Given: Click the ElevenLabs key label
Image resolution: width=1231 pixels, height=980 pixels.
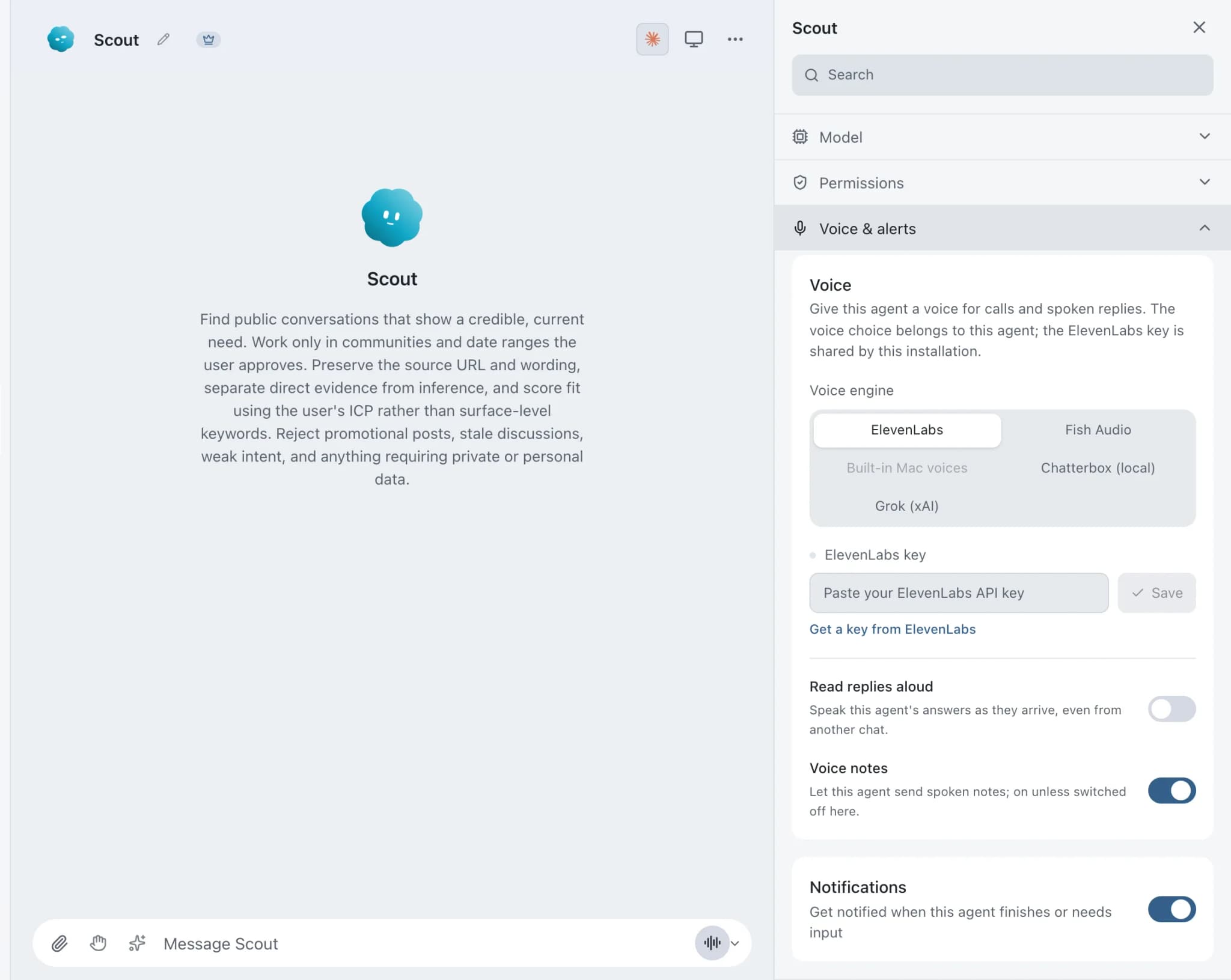Looking at the screenshot, I should (875, 555).
